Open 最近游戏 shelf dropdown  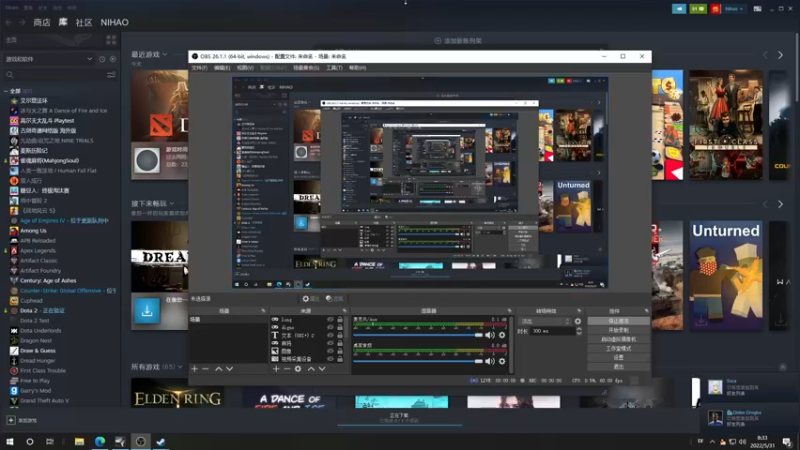(165, 54)
